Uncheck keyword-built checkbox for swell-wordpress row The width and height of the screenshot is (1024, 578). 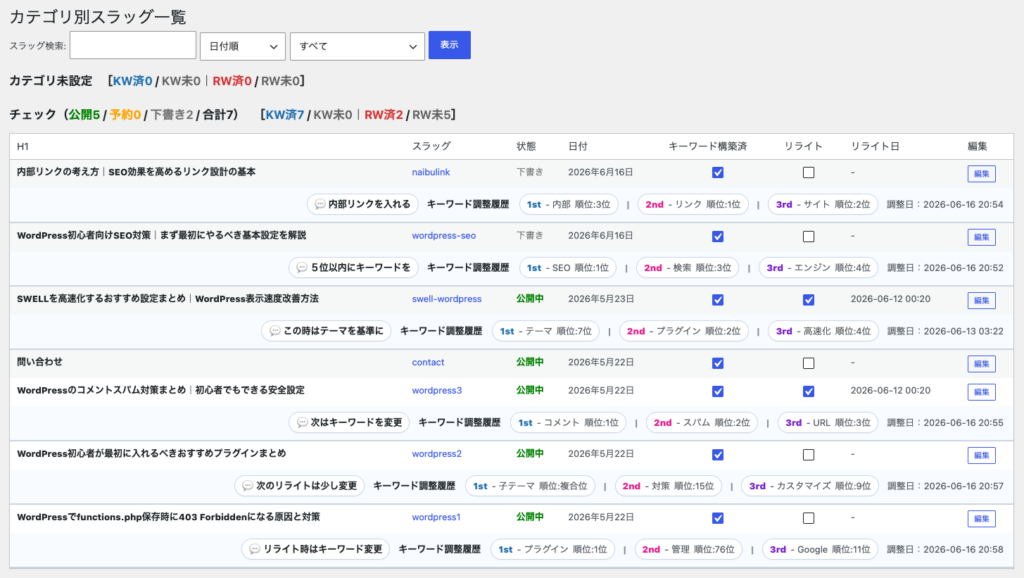[x=718, y=300]
